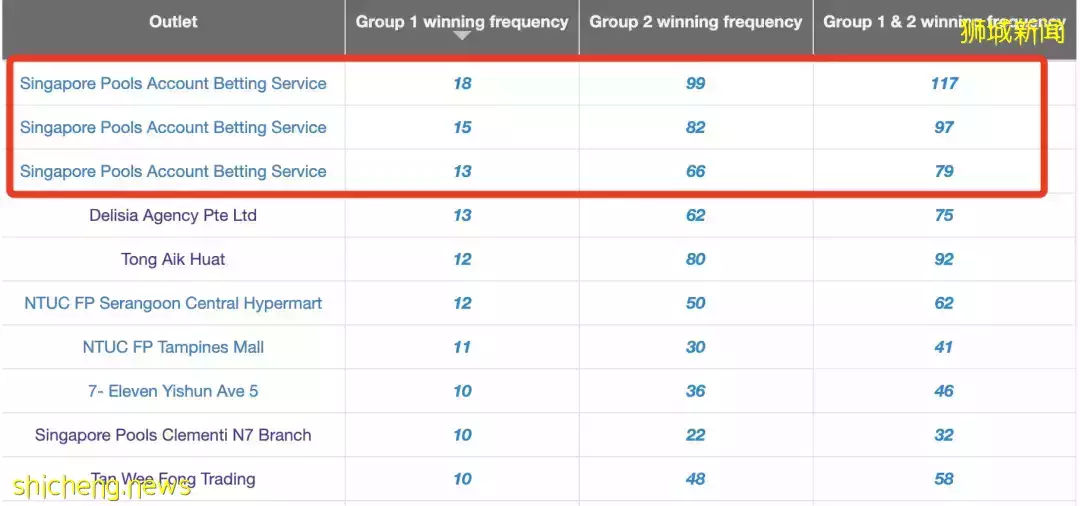
Task: Select the Tan Wee Fong Trading outlet name
Action: coord(173,479)
